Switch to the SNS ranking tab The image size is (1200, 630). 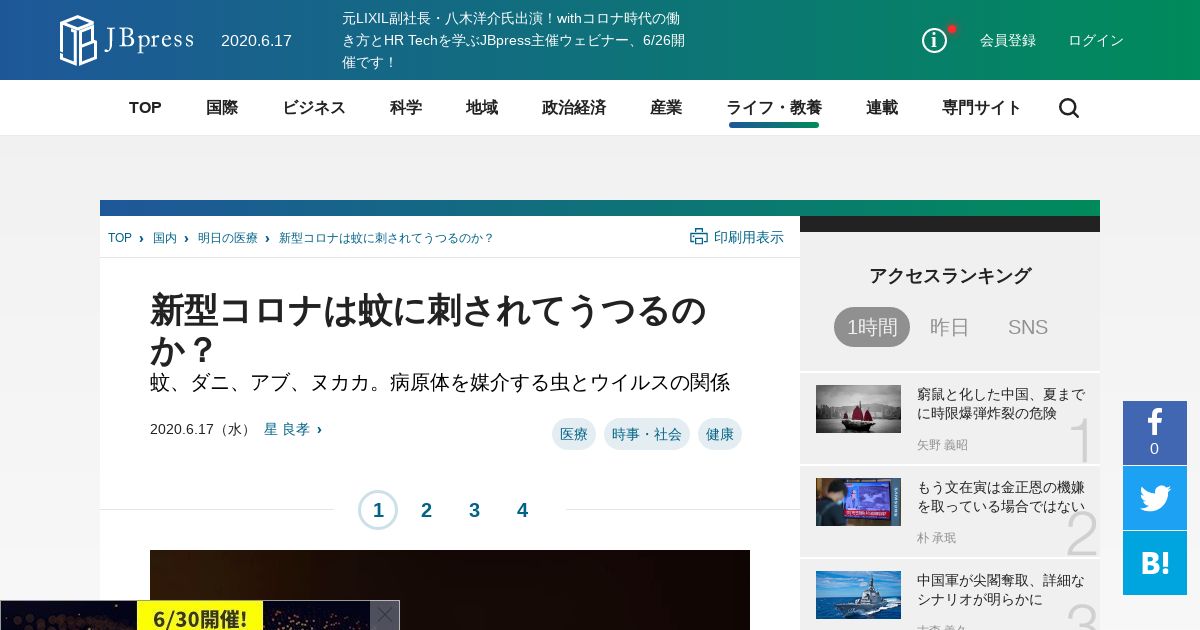coord(1028,327)
